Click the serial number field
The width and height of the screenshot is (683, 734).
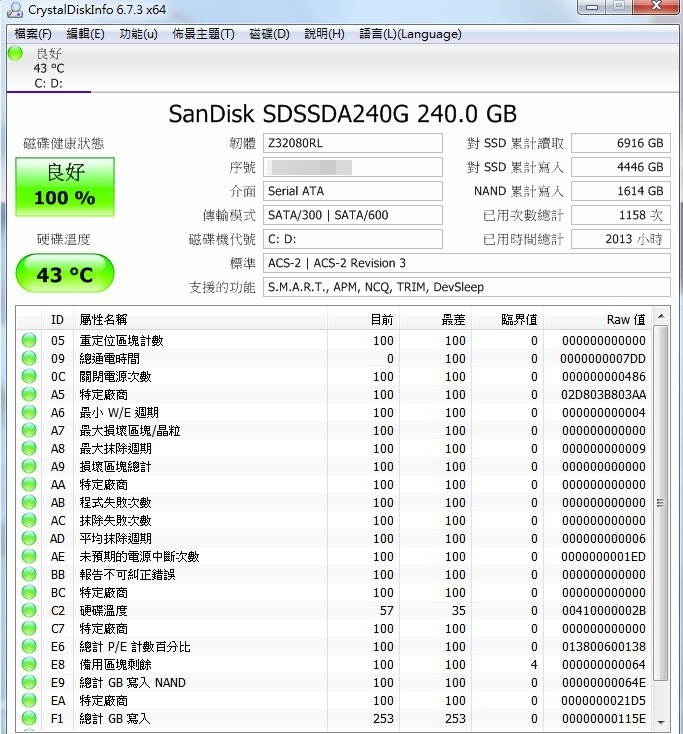click(x=353, y=167)
